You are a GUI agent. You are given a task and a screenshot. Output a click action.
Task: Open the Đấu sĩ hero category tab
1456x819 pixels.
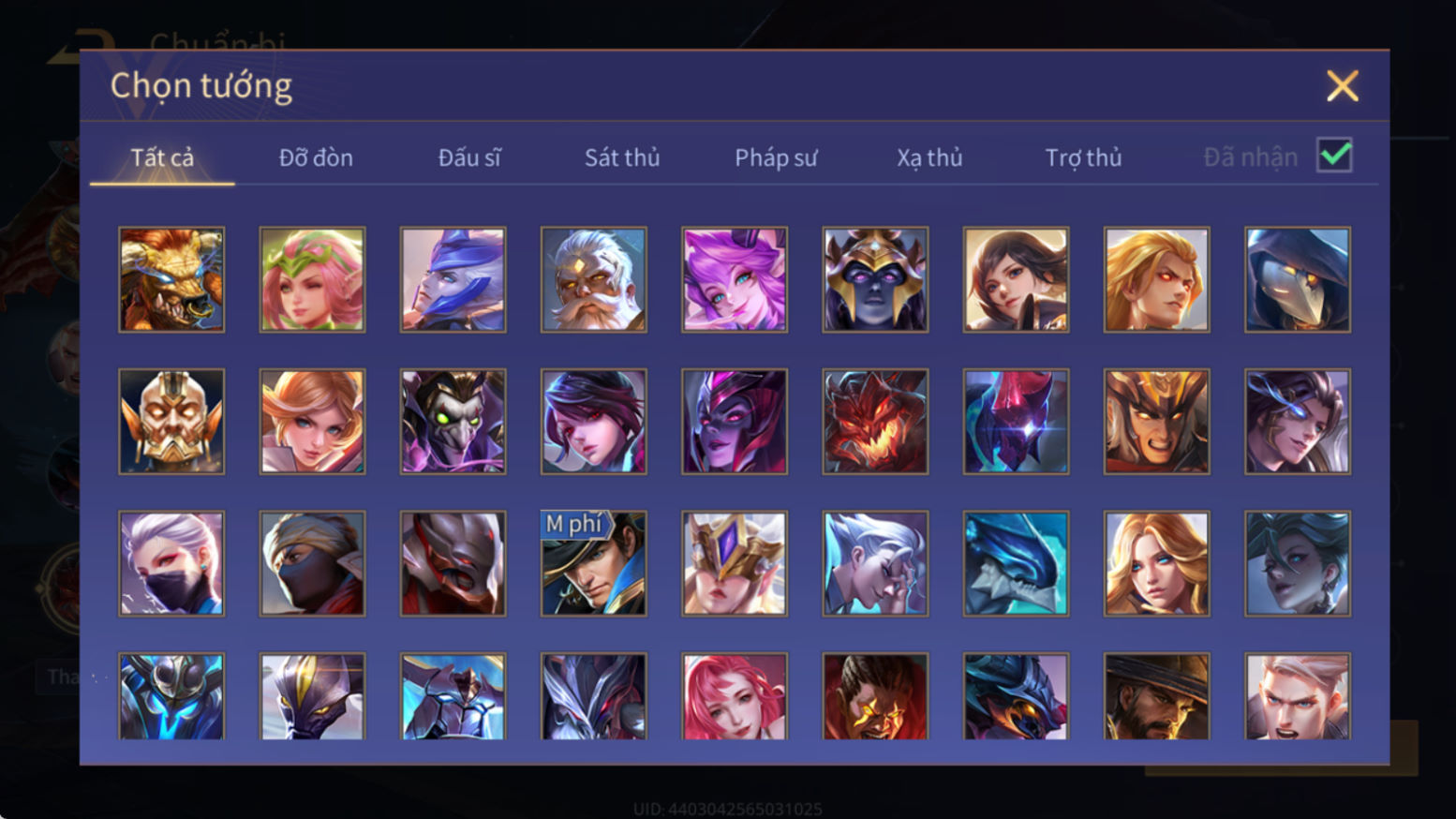[469, 157]
